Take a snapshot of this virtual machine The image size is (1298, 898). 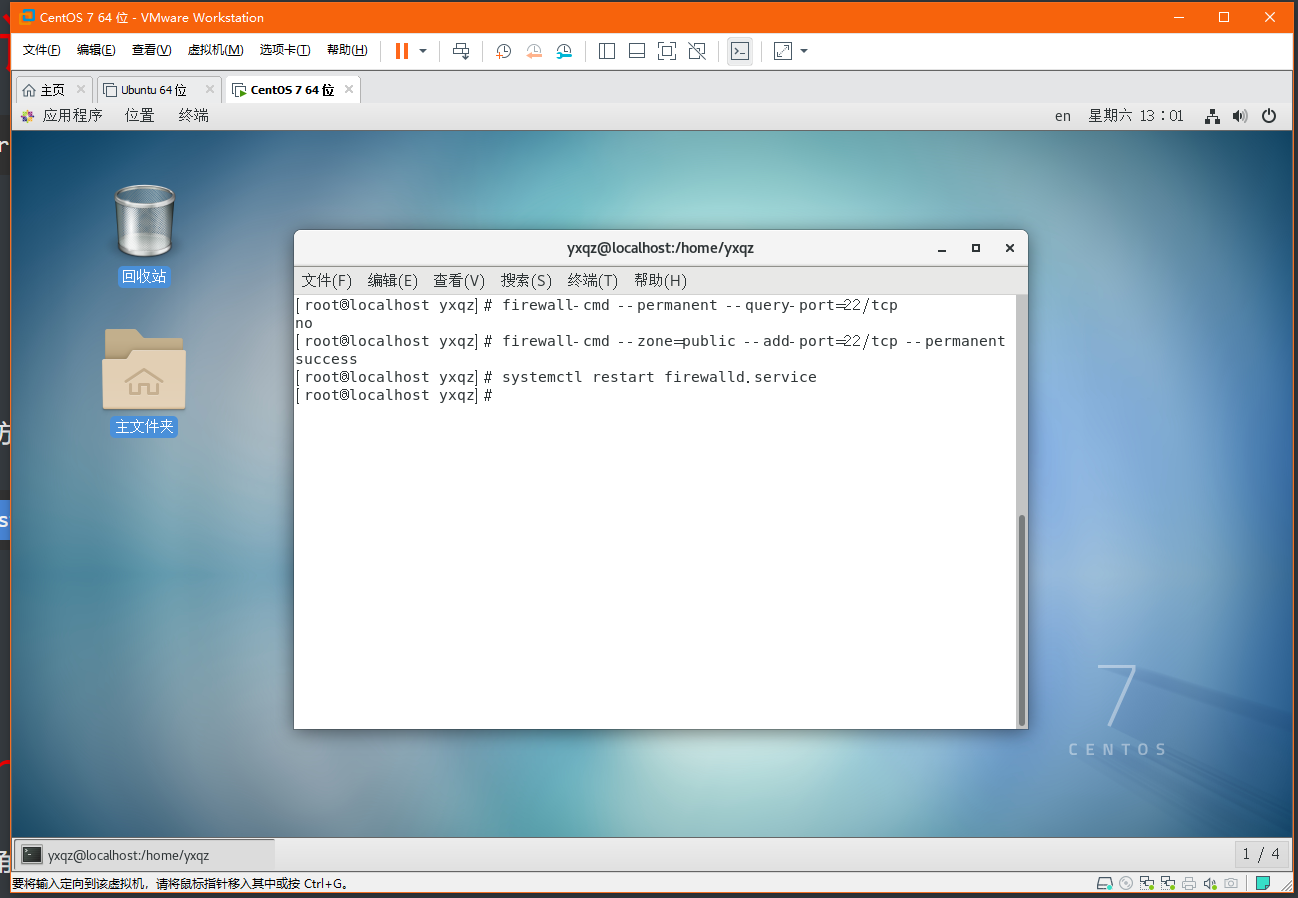[504, 51]
